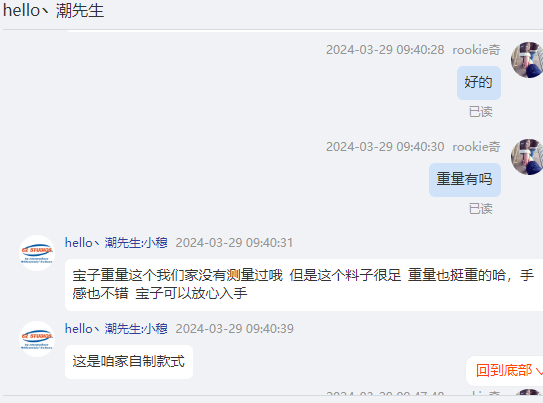The image size is (543, 403).
Task: Click timestamp 2024-03-29 09:40:39
Action: pyautogui.click(x=234, y=329)
